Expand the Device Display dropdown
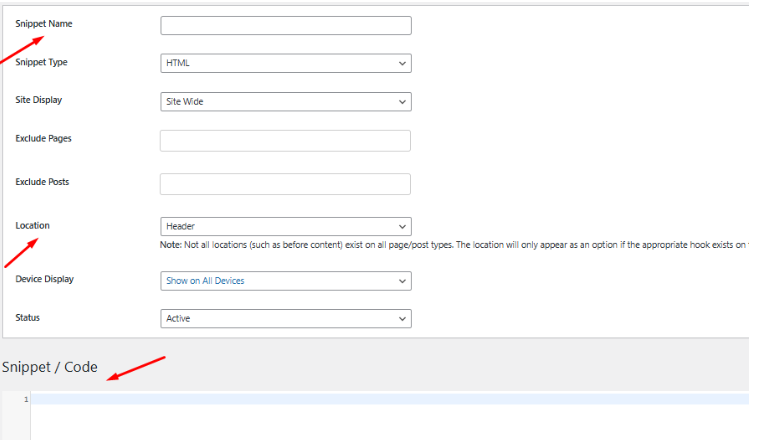Viewport: 780px width, 440px height. tap(285, 281)
